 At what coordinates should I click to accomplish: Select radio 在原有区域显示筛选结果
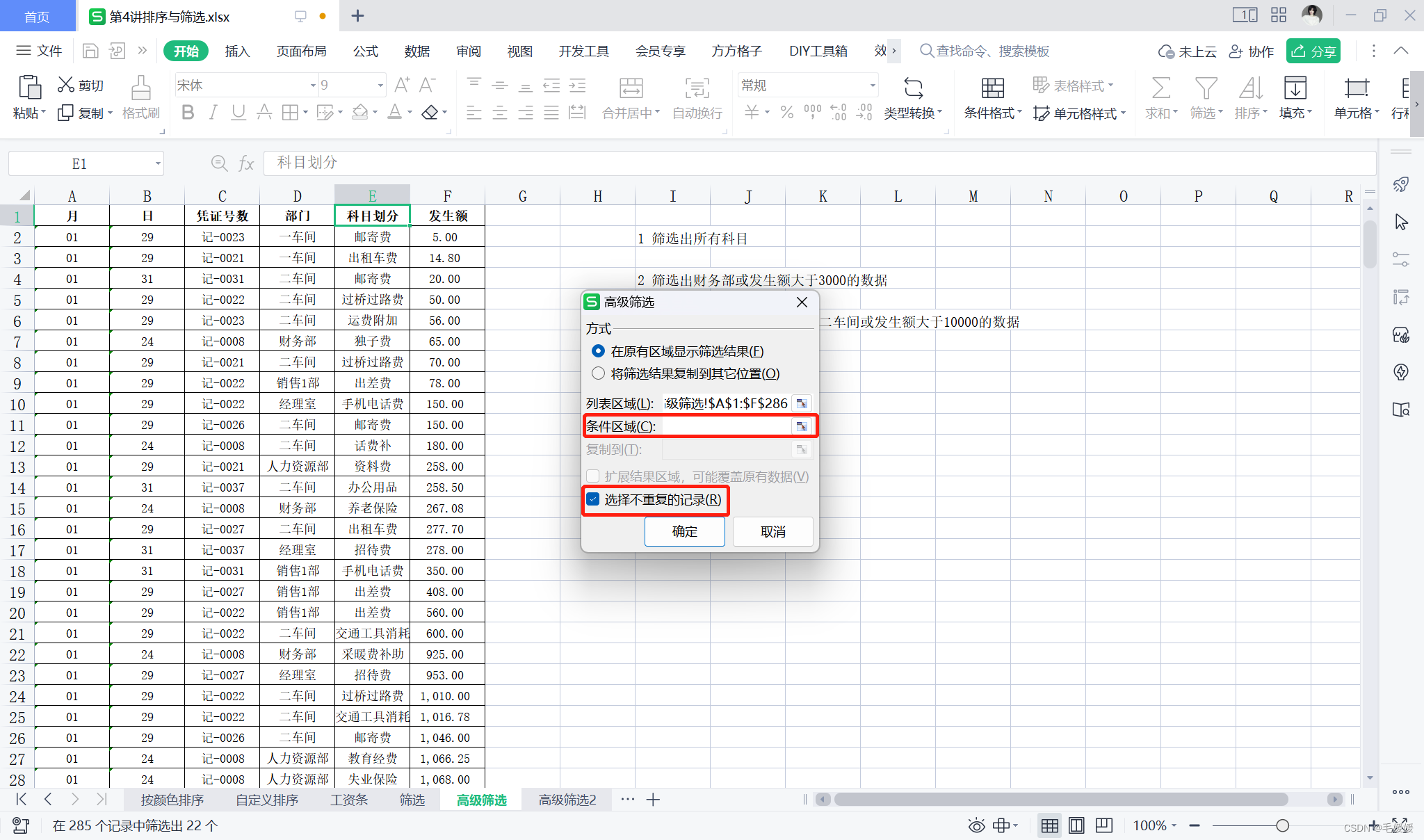pos(598,351)
